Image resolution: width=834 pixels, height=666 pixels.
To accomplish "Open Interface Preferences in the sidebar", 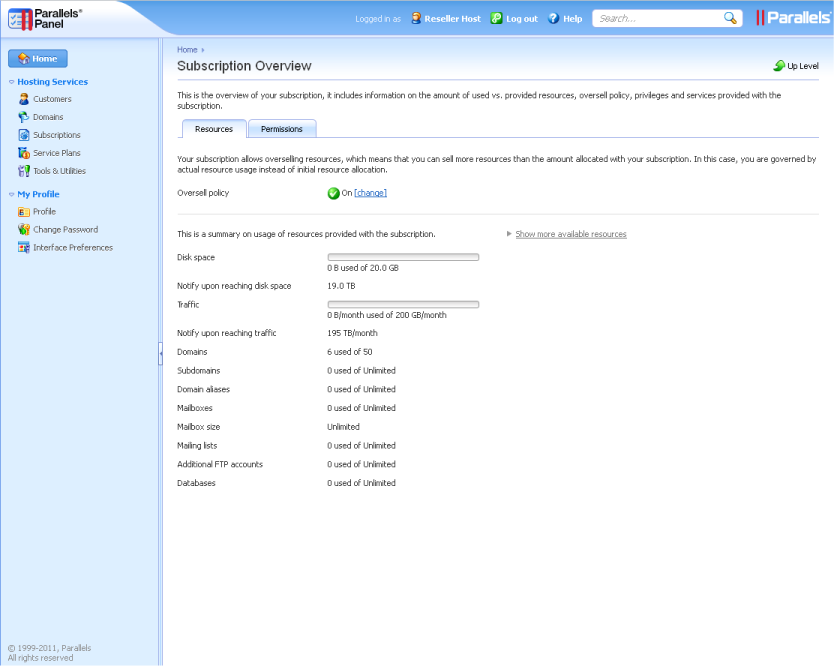I will 73,247.
